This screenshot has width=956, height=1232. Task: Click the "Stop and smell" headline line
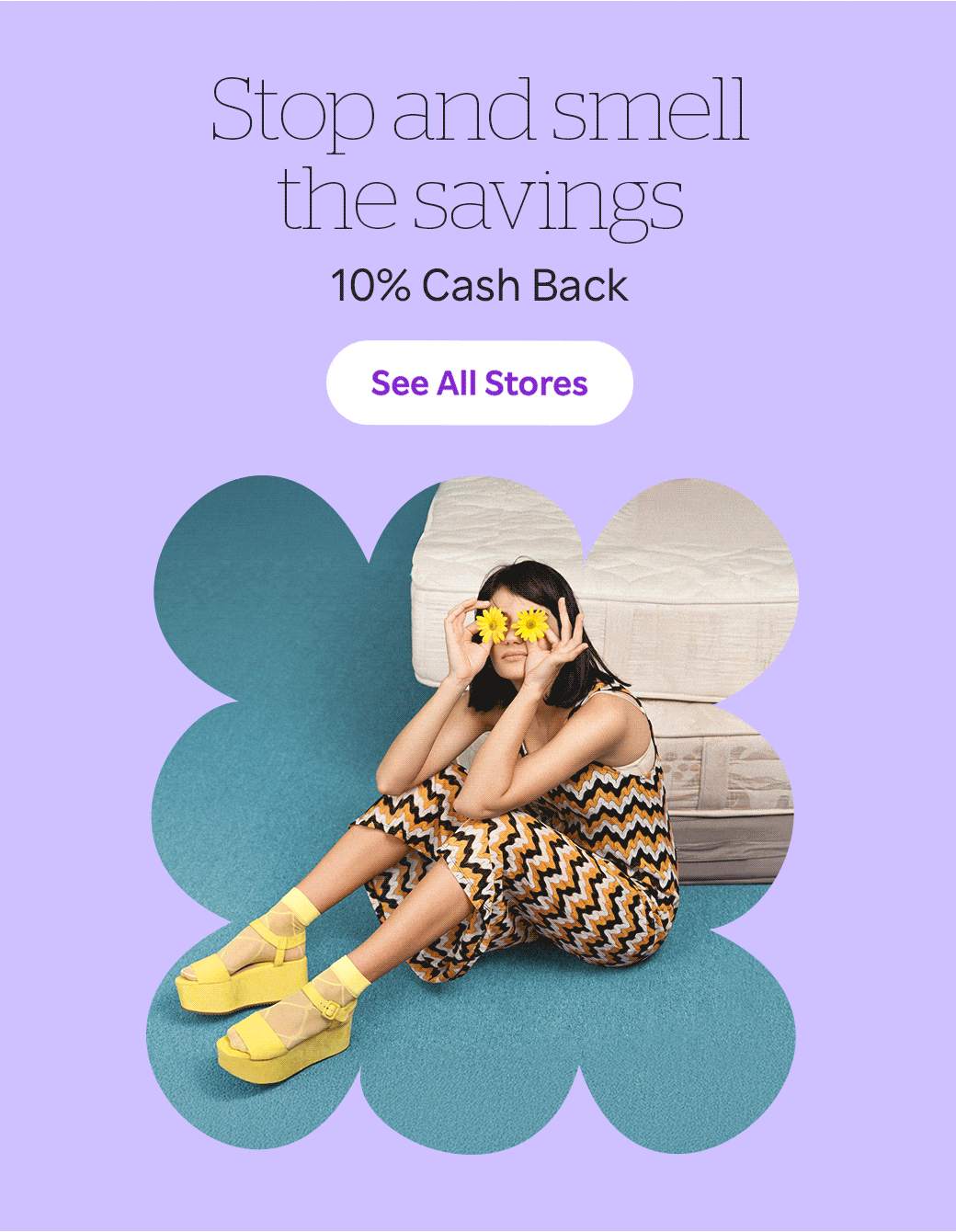(480, 110)
